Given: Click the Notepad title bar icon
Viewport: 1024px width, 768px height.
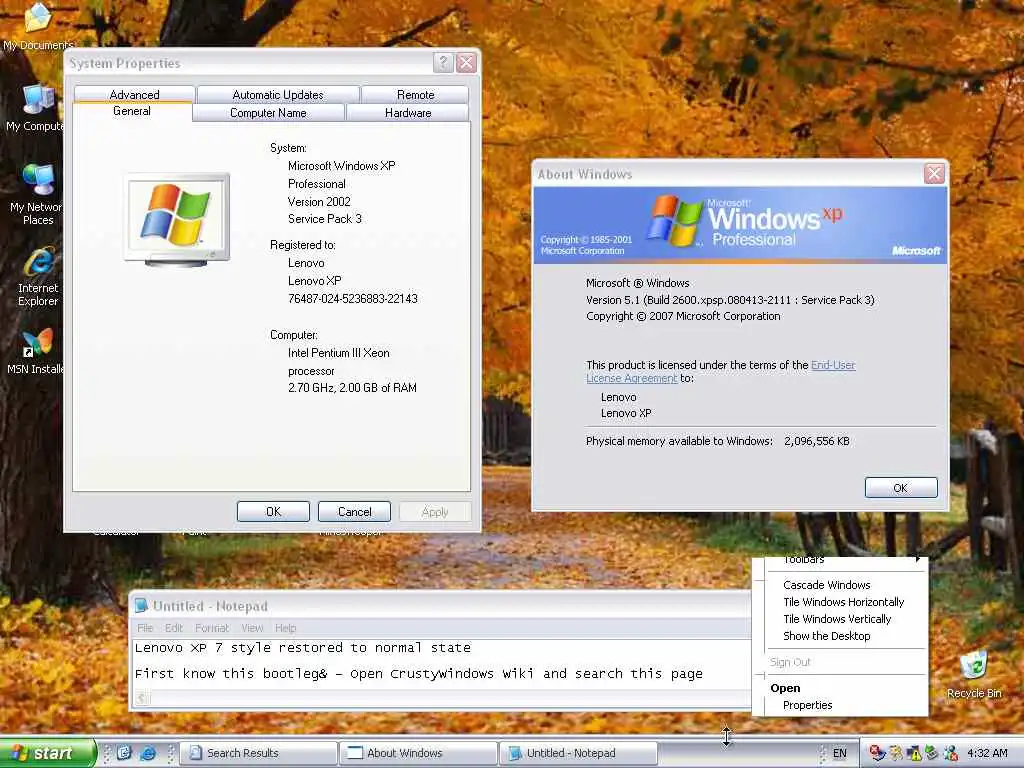Looking at the screenshot, I should (140, 605).
